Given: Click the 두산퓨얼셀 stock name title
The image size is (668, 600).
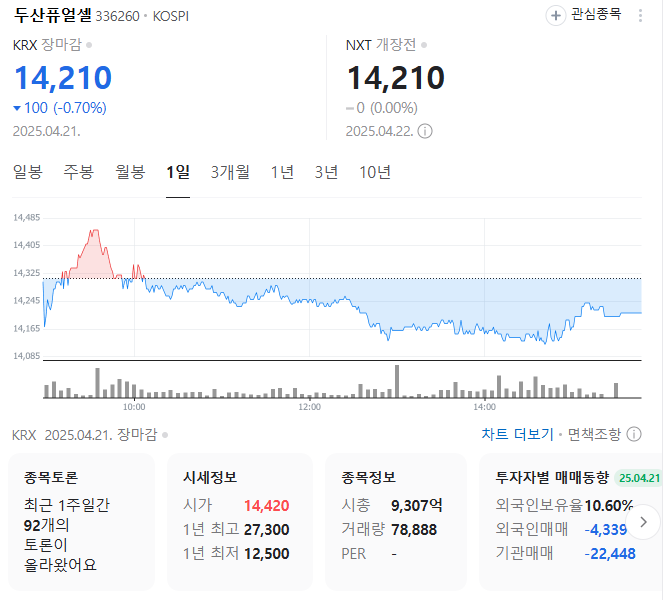Looking at the screenshot, I should pos(53,15).
